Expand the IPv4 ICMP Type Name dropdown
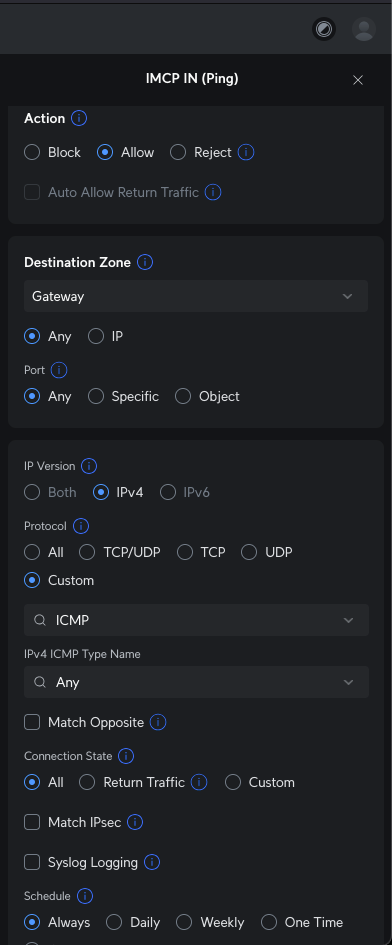Image resolution: width=392 pixels, height=945 pixels. [196, 682]
